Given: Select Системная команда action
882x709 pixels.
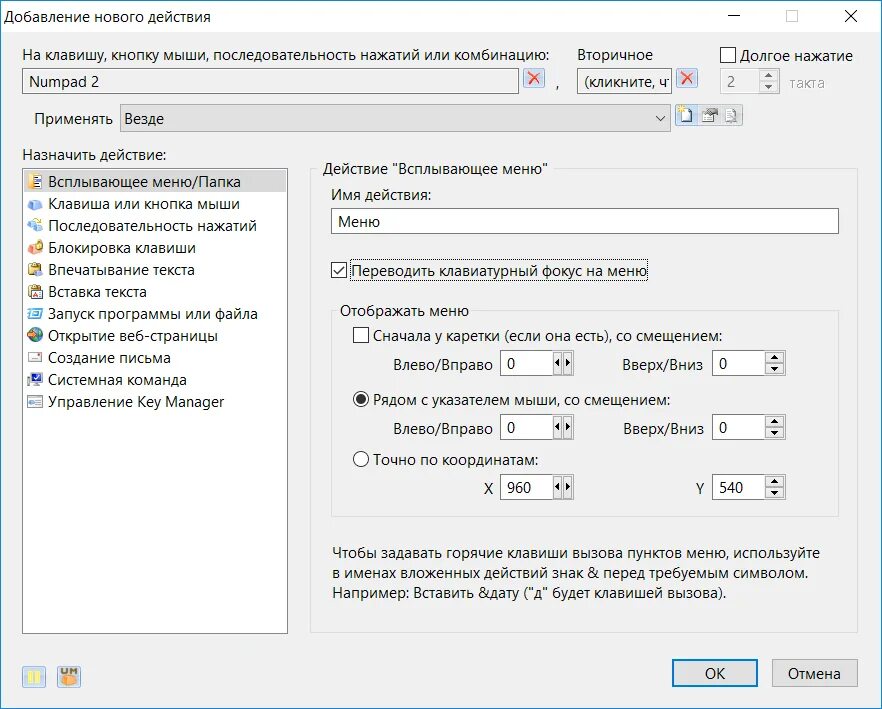Looking at the screenshot, I should [x=155, y=379].
